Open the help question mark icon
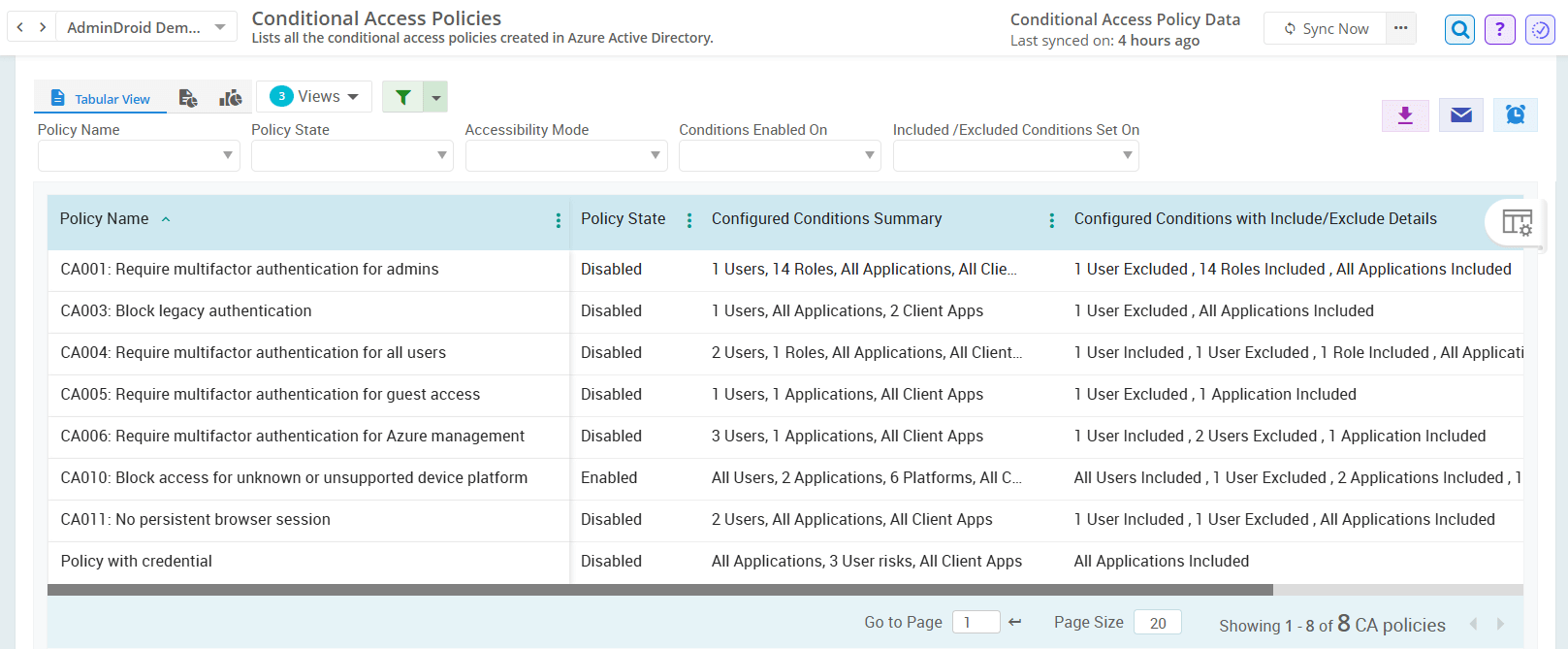The height and width of the screenshot is (649, 1568). click(x=1499, y=29)
